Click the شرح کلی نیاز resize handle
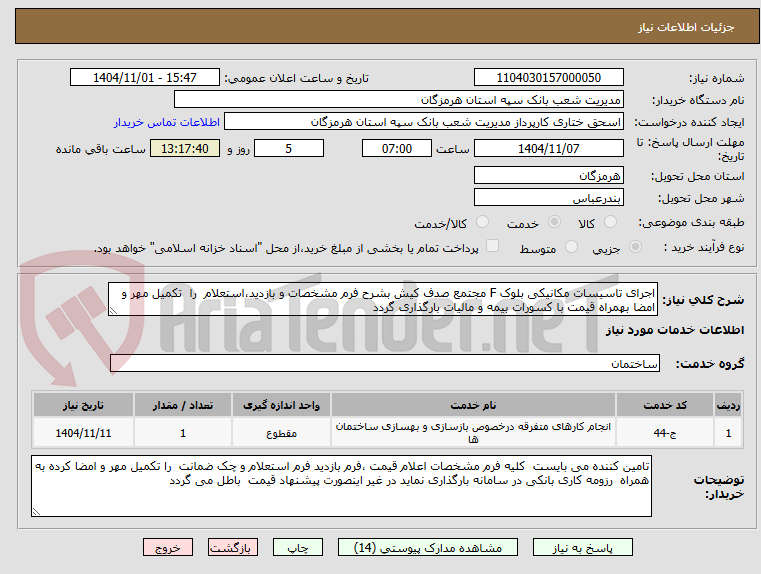 click(113, 311)
